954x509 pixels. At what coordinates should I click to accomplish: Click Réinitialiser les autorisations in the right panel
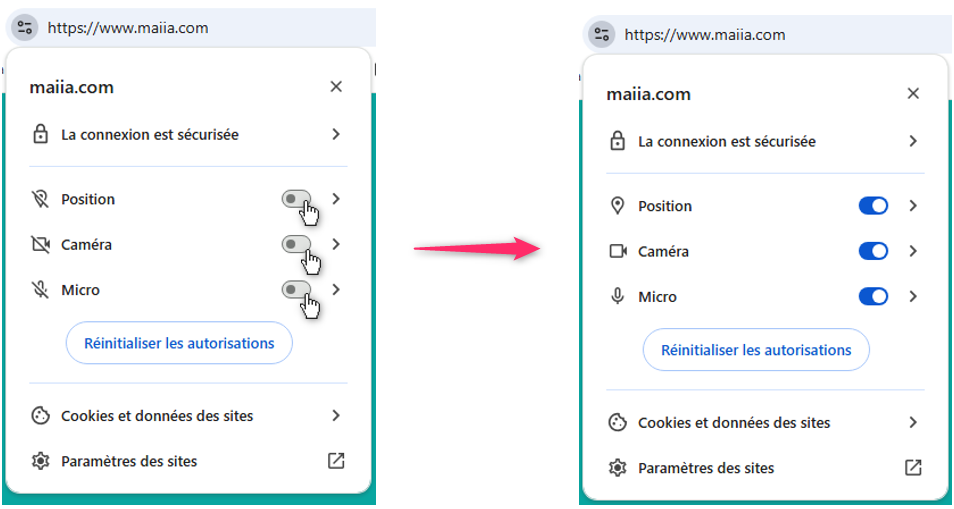[x=756, y=350]
